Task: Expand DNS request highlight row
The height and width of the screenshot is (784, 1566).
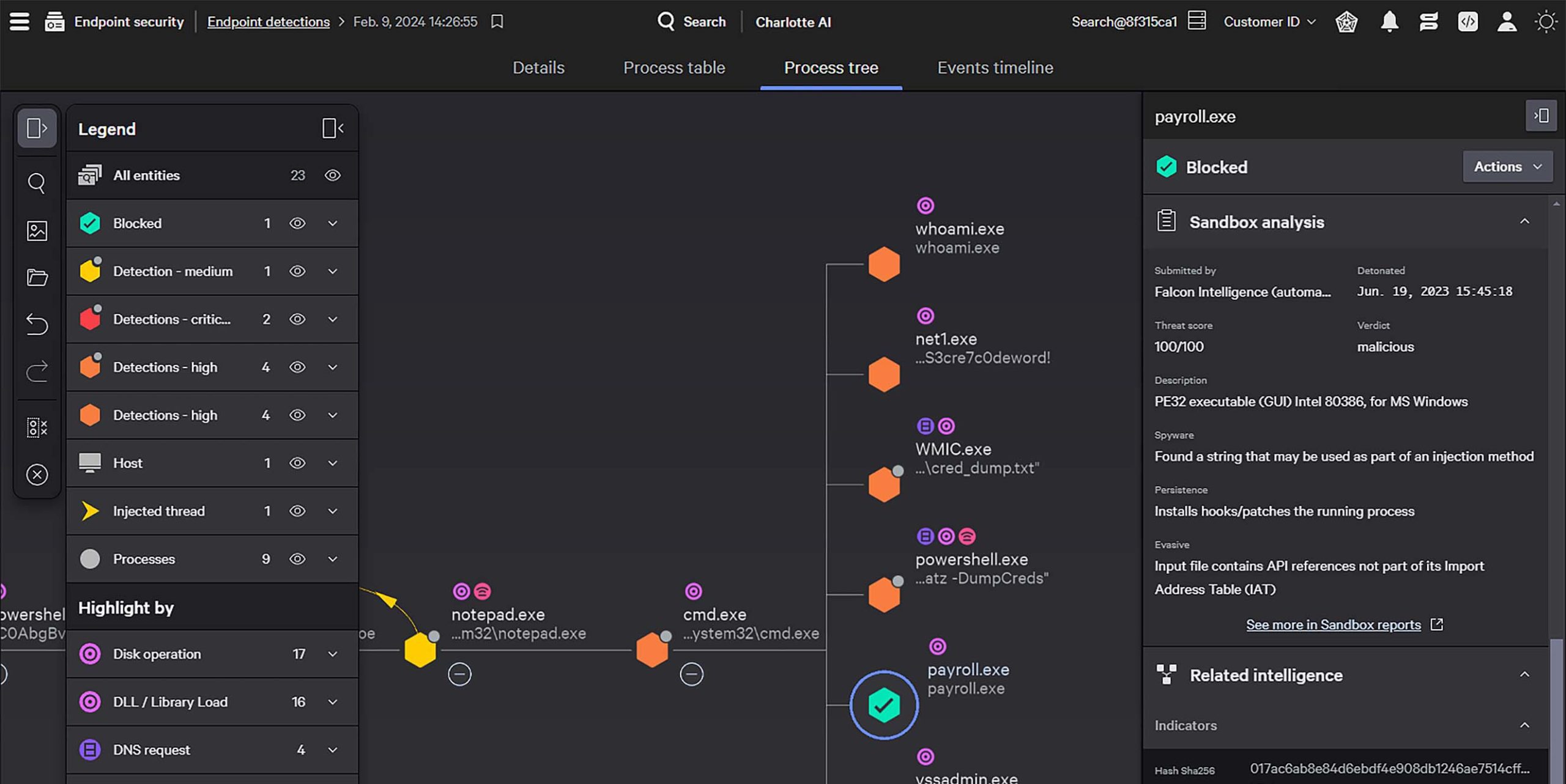Action: (332, 750)
